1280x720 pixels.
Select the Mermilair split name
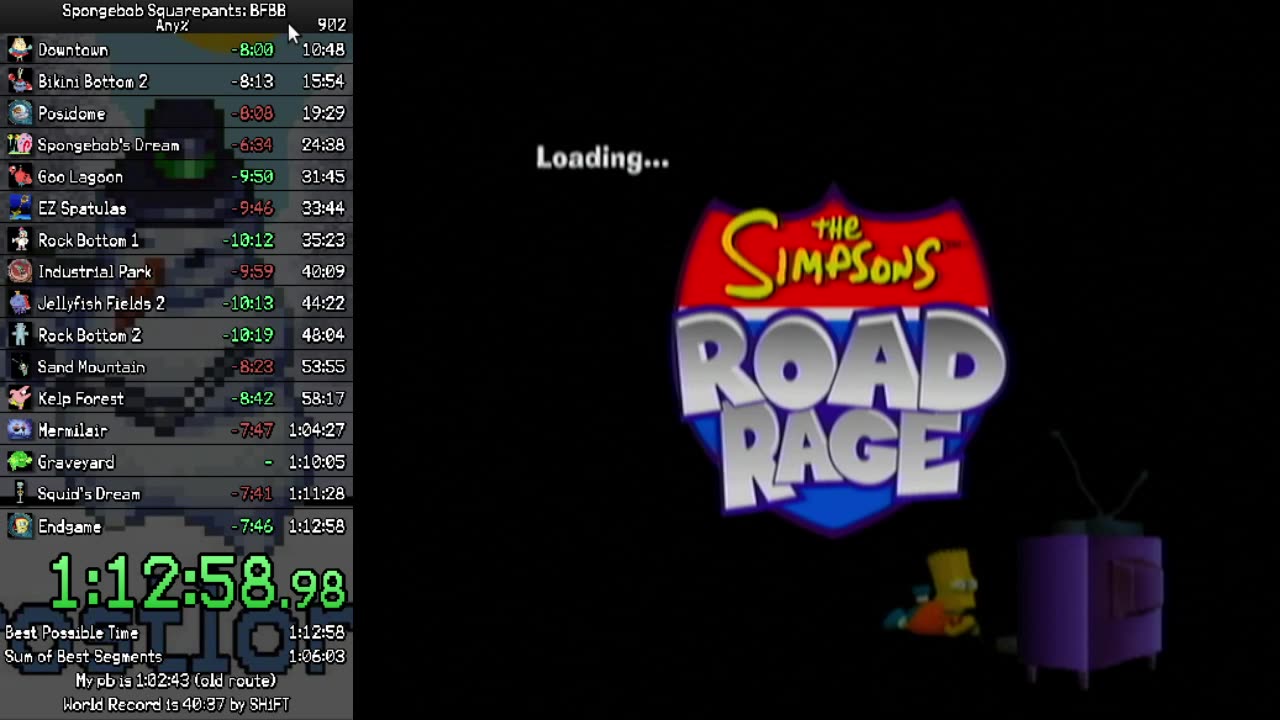[x=72, y=430]
